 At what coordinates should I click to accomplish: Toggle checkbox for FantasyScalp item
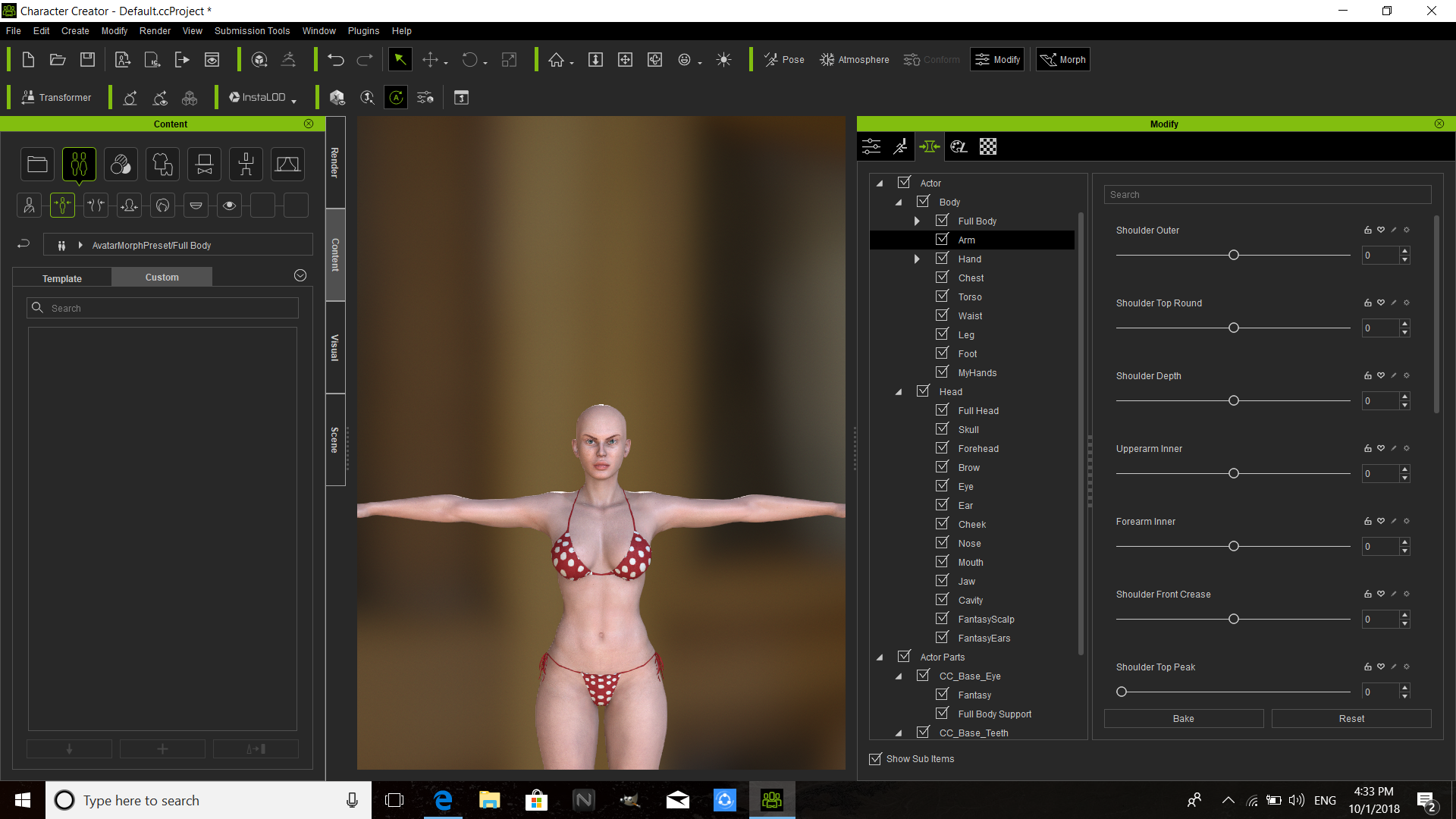point(940,618)
